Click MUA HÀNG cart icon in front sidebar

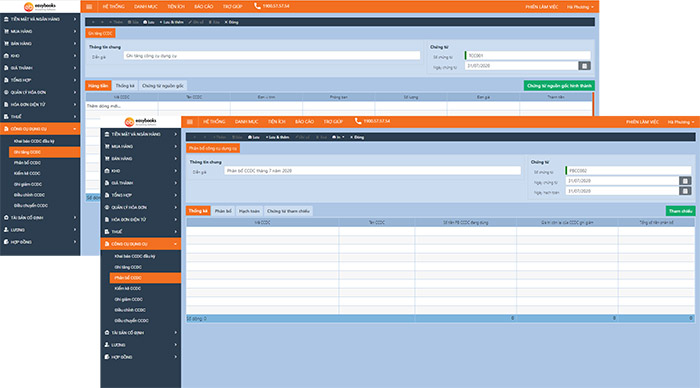(x=107, y=146)
